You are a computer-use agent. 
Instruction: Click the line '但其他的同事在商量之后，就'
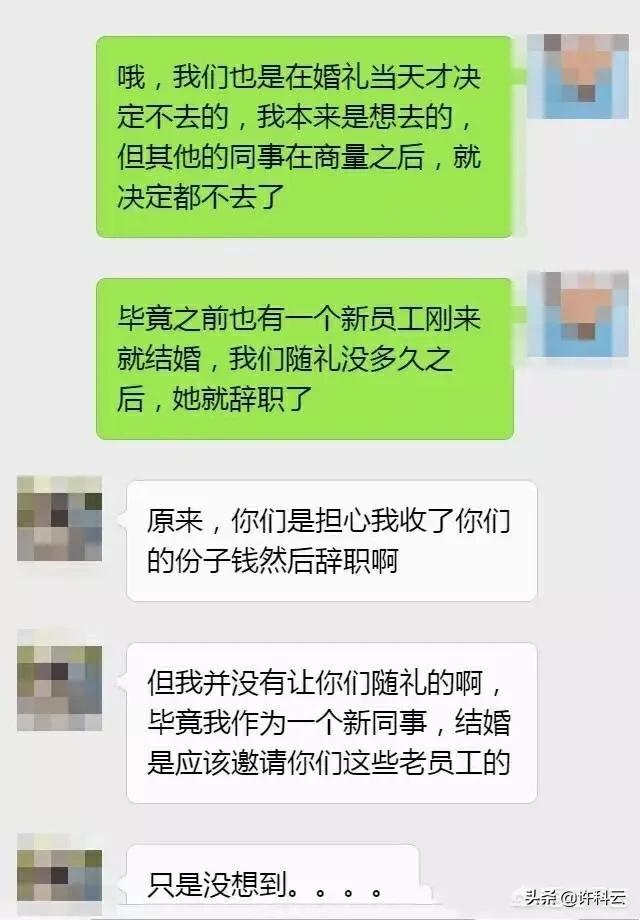(x=299, y=157)
